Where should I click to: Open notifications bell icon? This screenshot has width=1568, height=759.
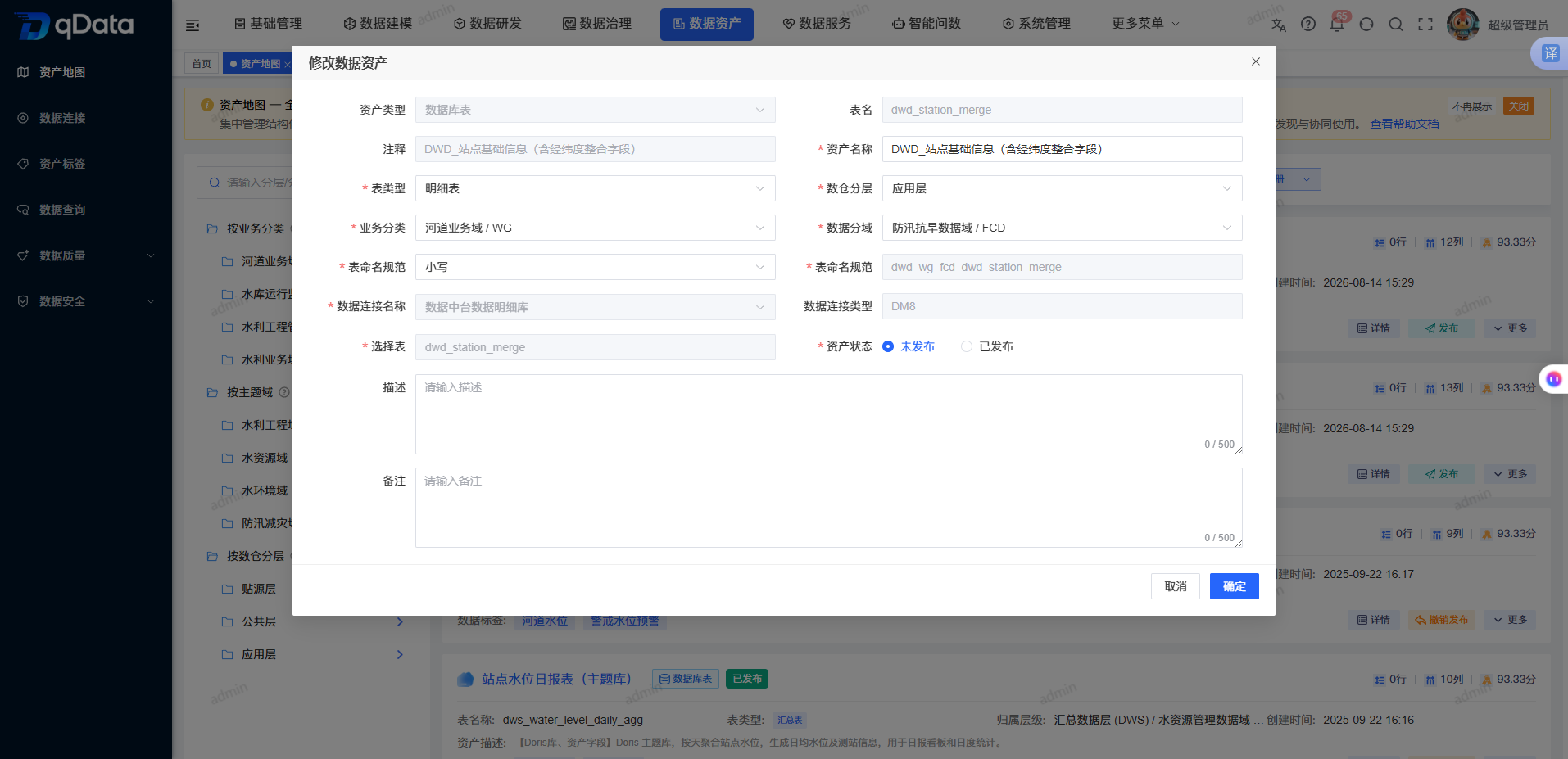(x=1337, y=25)
